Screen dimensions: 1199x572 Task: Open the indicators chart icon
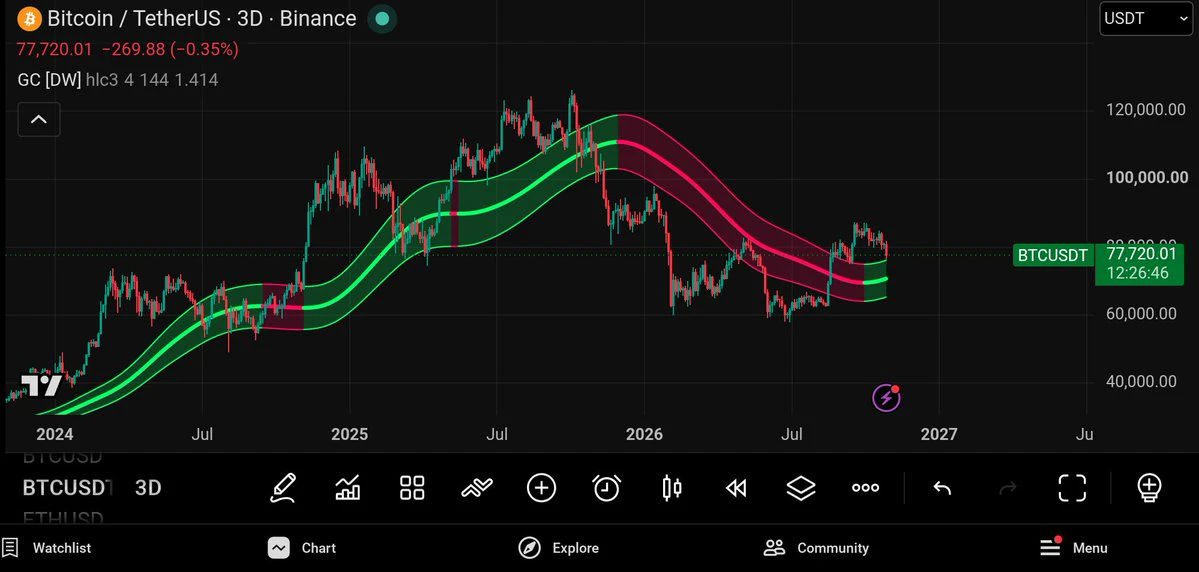click(x=348, y=487)
